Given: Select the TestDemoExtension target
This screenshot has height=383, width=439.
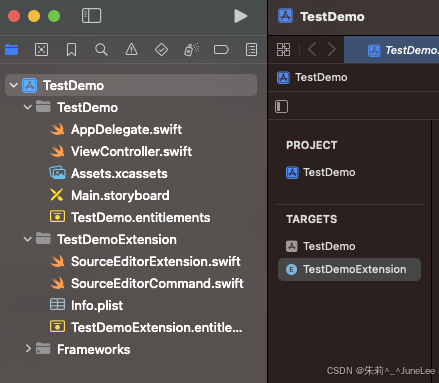Looking at the screenshot, I should click(349, 269).
